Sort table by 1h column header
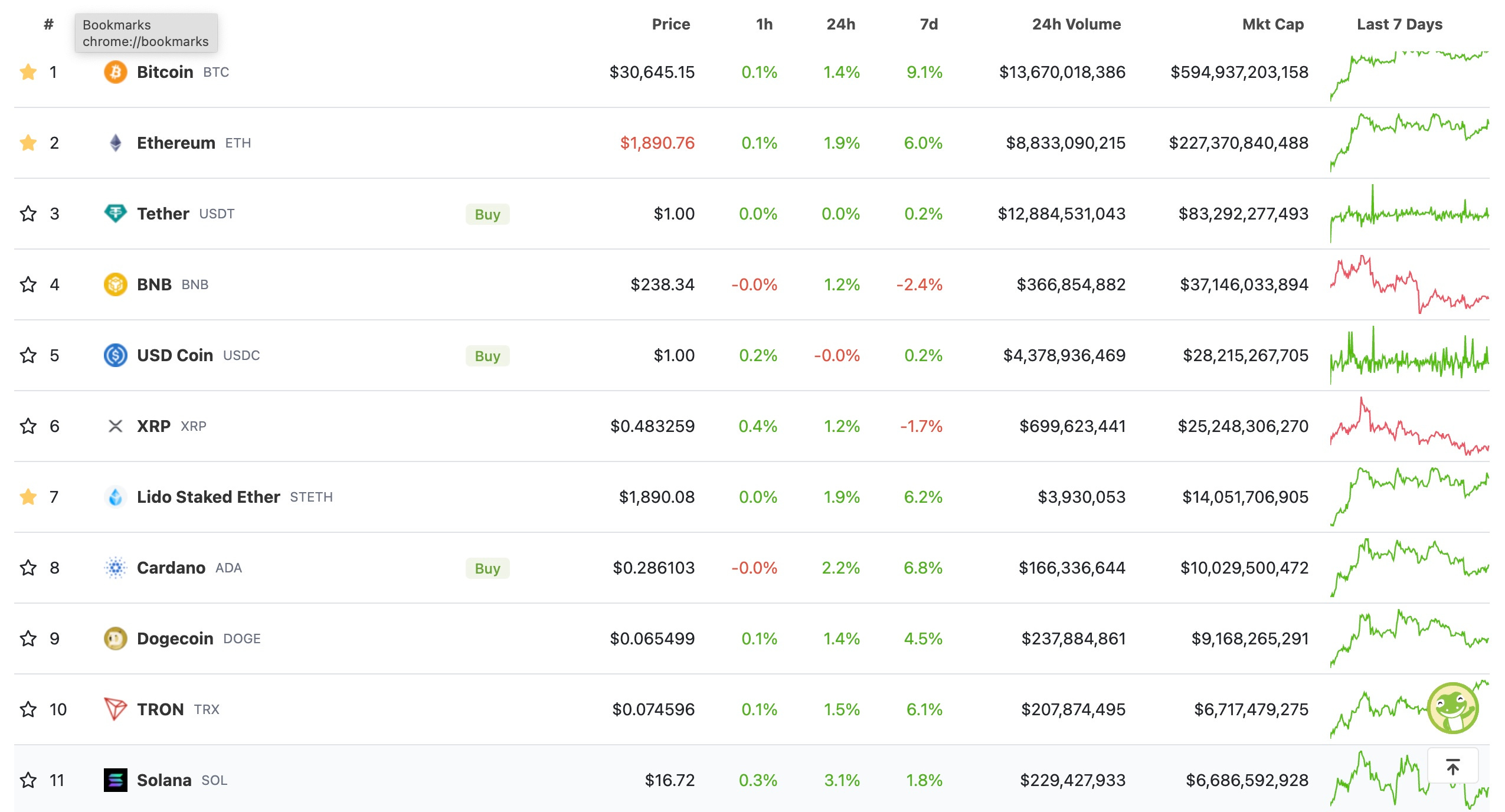 pyautogui.click(x=764, y=24)
